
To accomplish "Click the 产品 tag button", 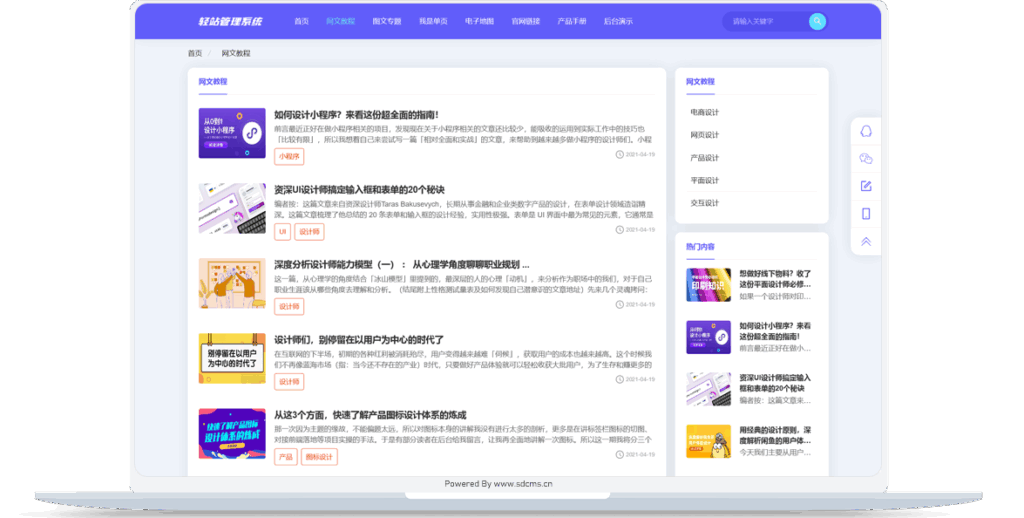I will pyautogui.click(x=285, y=457).
